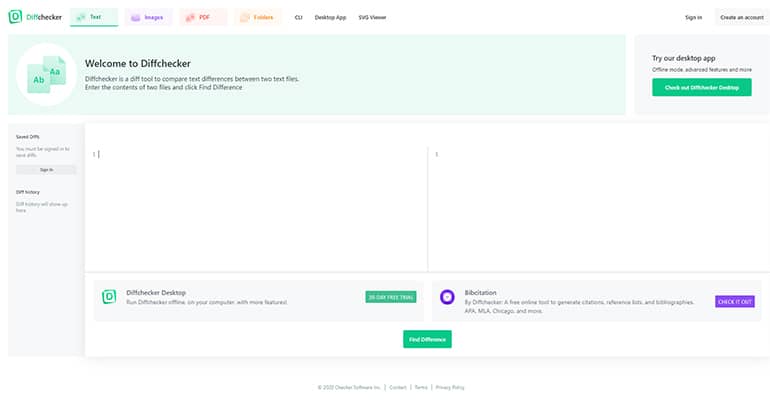Click the Diffchecker logo icon
The image size is (770, 400).
pyautogui.click(x=15, y=17)
